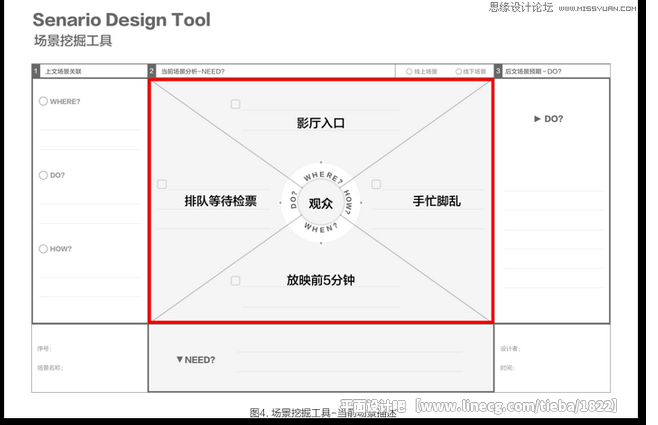The height and width of the screenshot is (425, 658).
Task: Tick the checkbox beside 放映前5分钟
Action: tap(235, 281)
